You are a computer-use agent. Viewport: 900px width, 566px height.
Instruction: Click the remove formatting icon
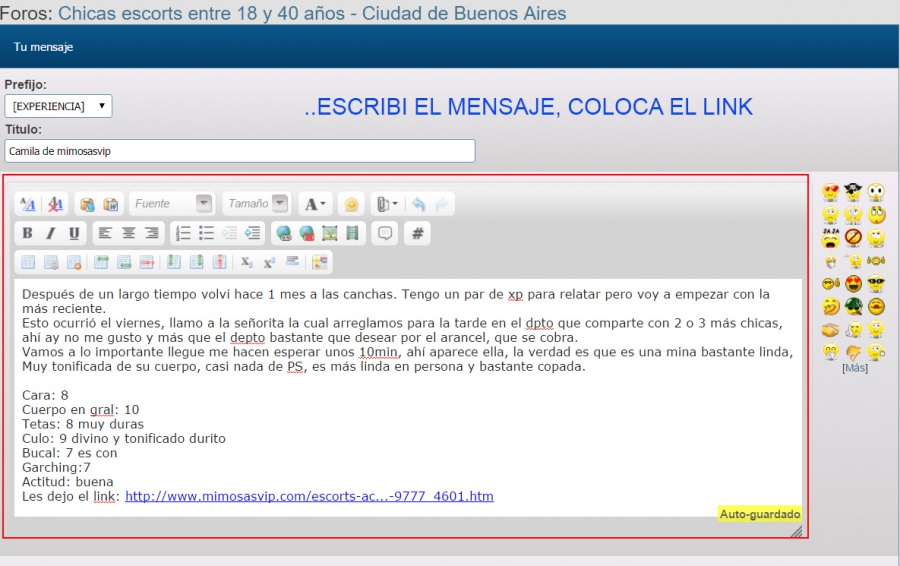[57, 204]
